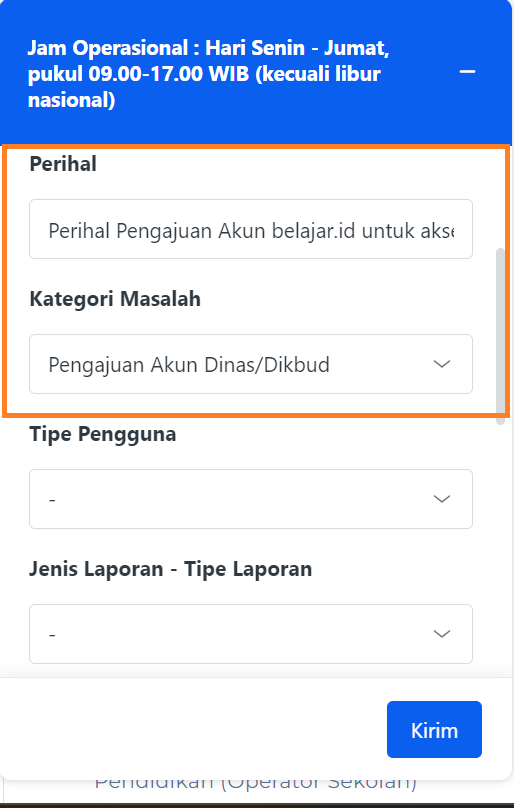Click the Jam Operasional header text

click(x=208, y=74)
